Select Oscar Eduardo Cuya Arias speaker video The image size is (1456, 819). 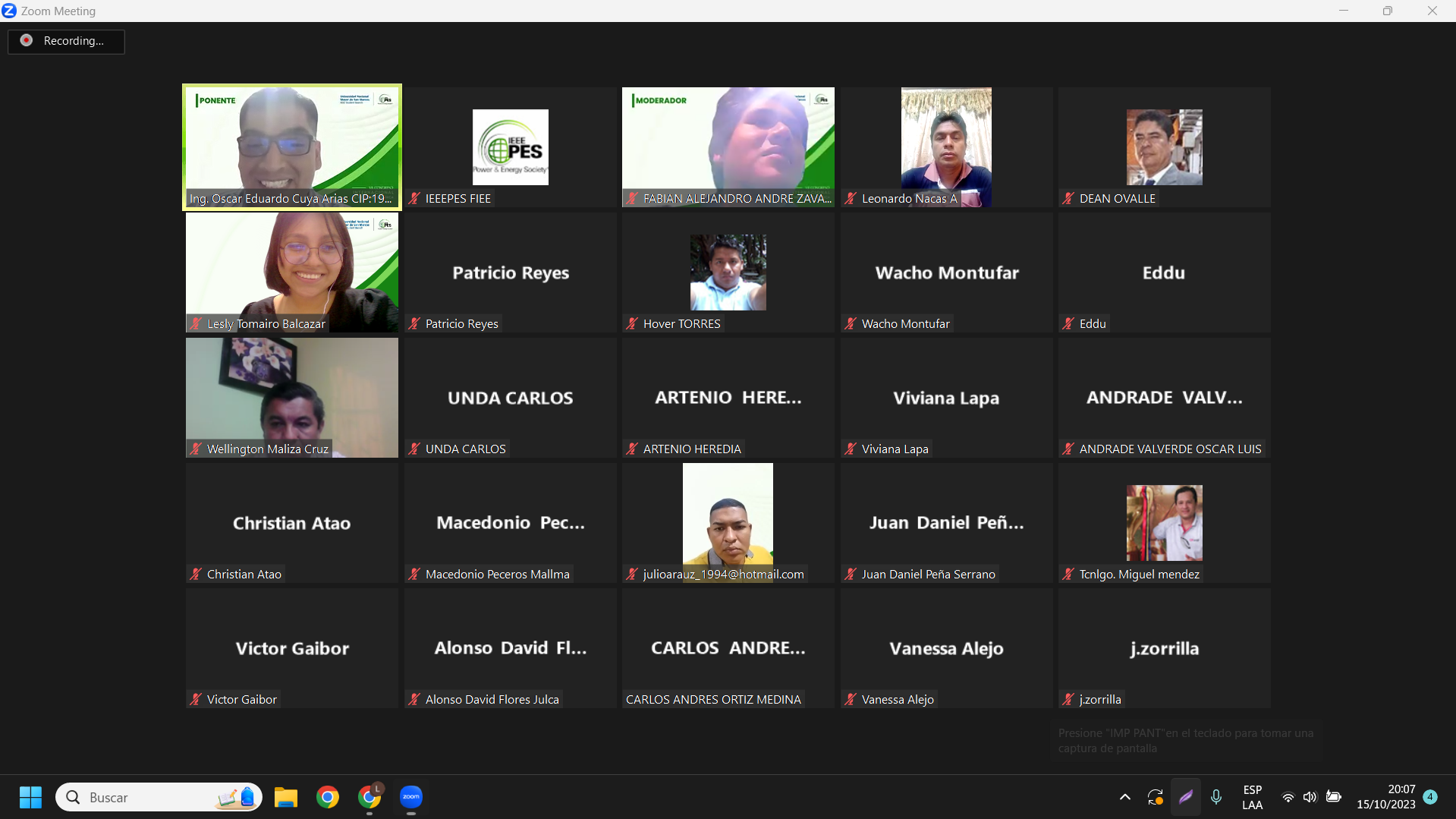292,147
